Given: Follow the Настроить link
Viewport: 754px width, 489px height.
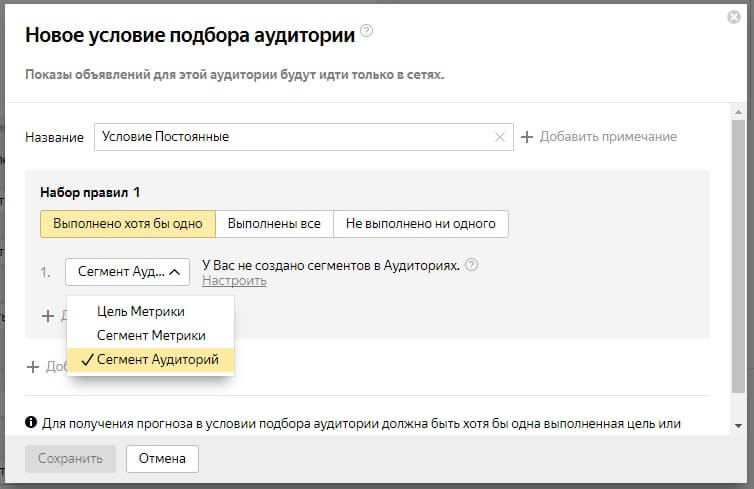Looking at the screenshot, I should coord(234,281).
